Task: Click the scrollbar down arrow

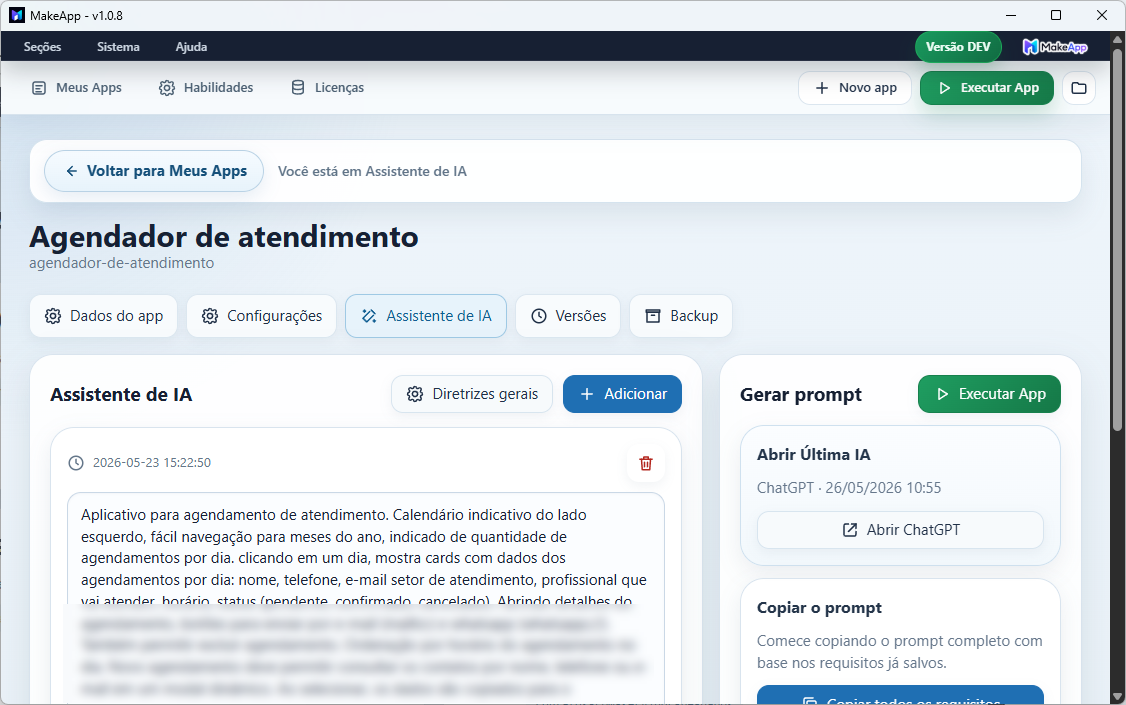Action: [x=1117, y=696]
